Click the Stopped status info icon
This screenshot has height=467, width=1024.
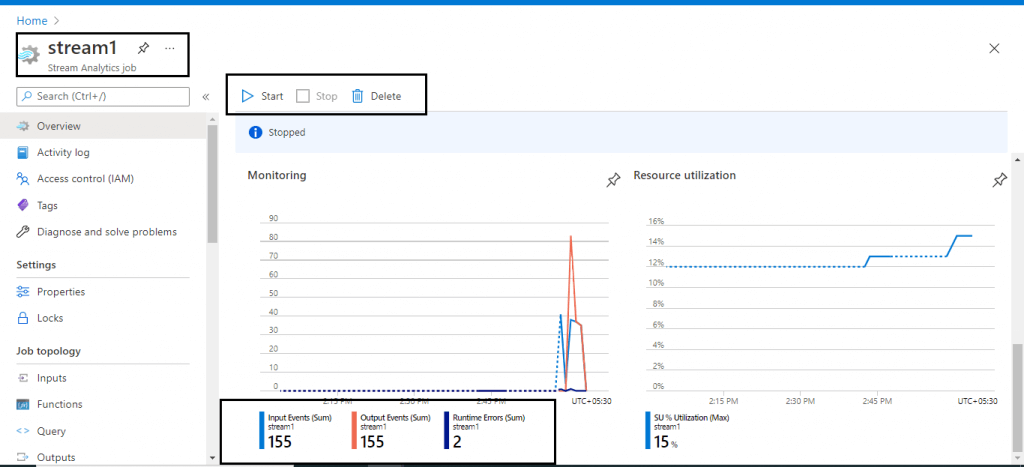click(255, 132)
